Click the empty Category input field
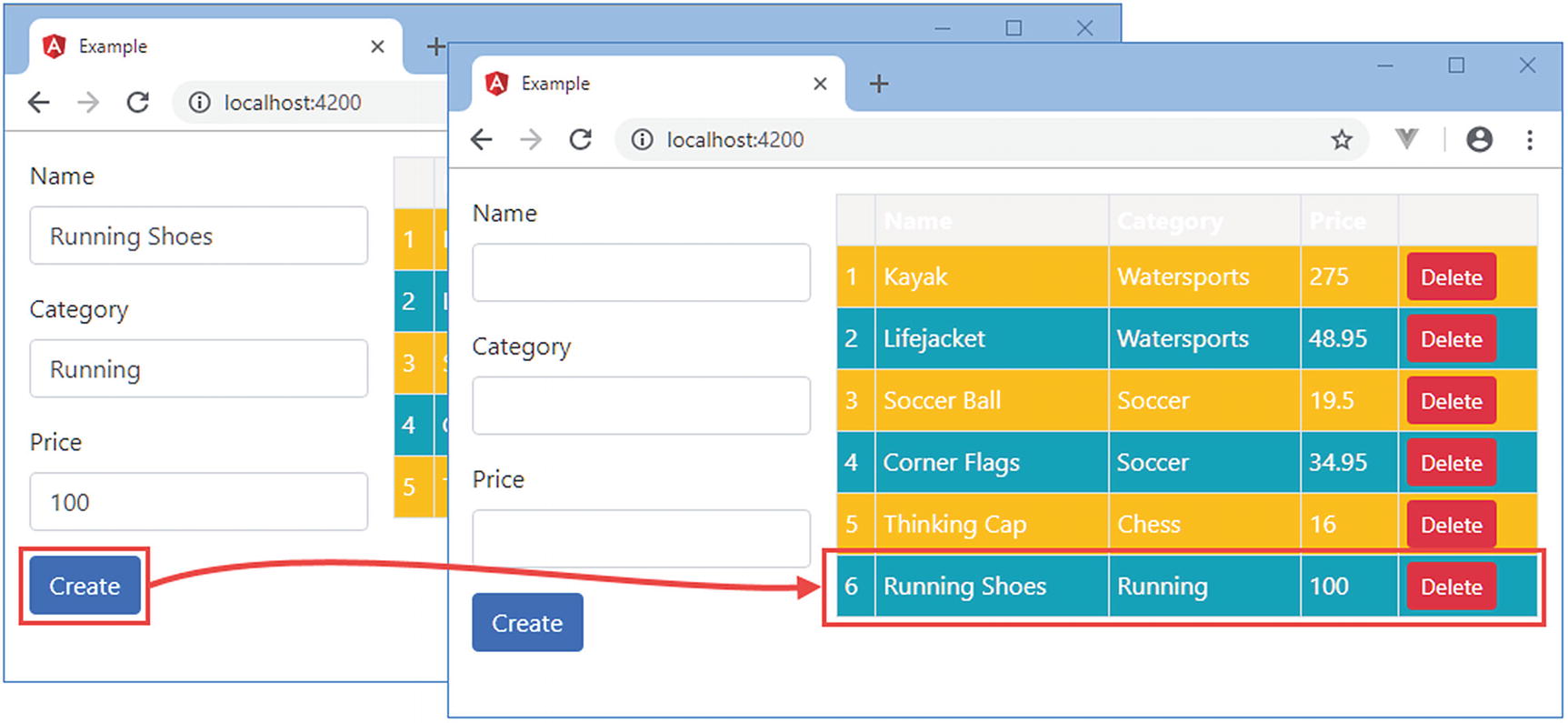Viewport: 1568px width, 723px height. [x=641, y=406]
